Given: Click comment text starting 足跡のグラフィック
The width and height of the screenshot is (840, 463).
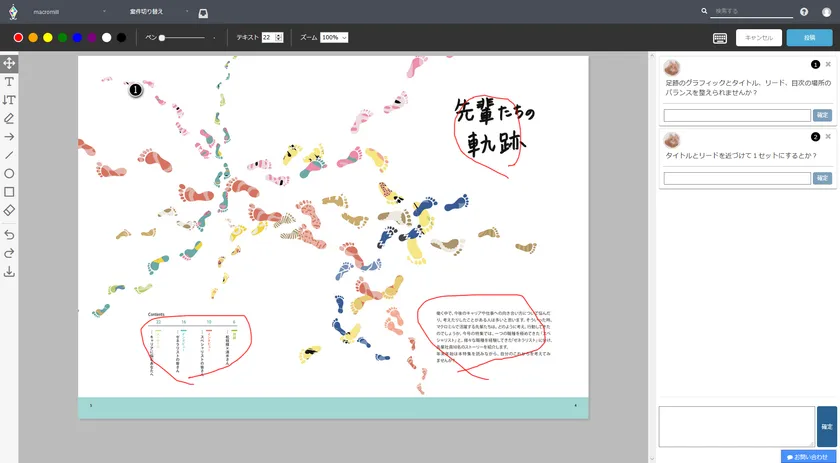Looking at the screenshot, I should (x=748, y=88).
